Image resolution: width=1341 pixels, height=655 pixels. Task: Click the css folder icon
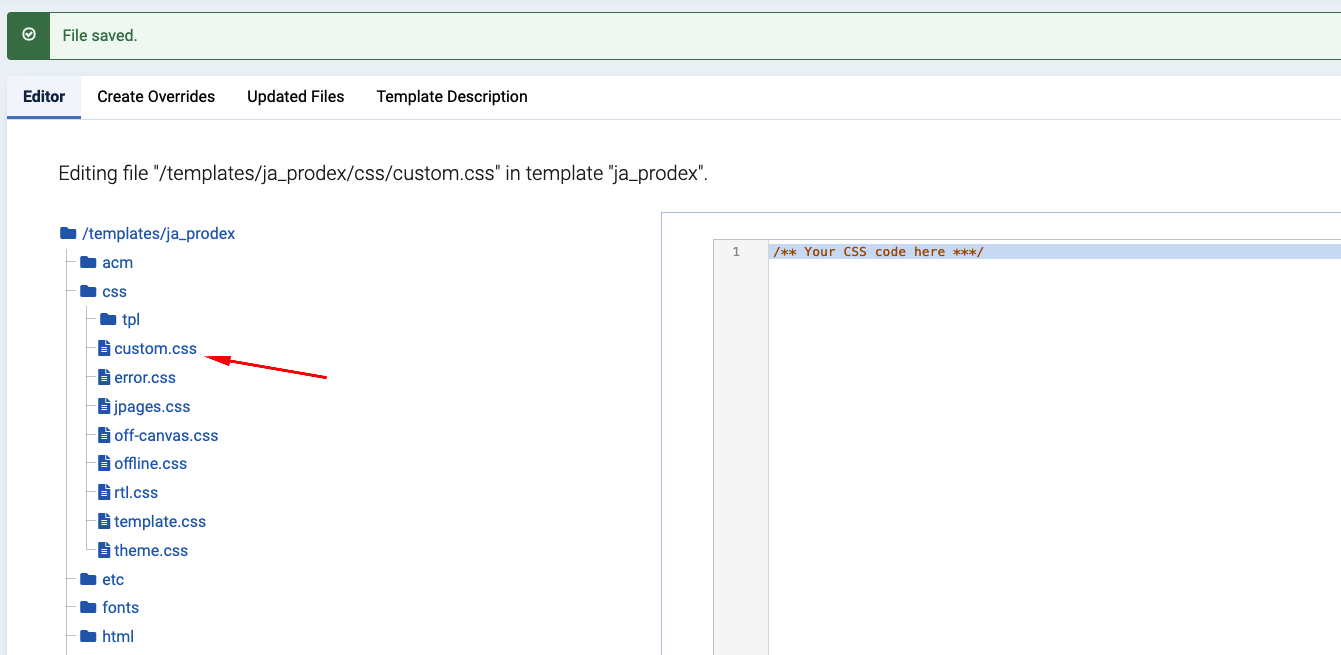point(88,292)
